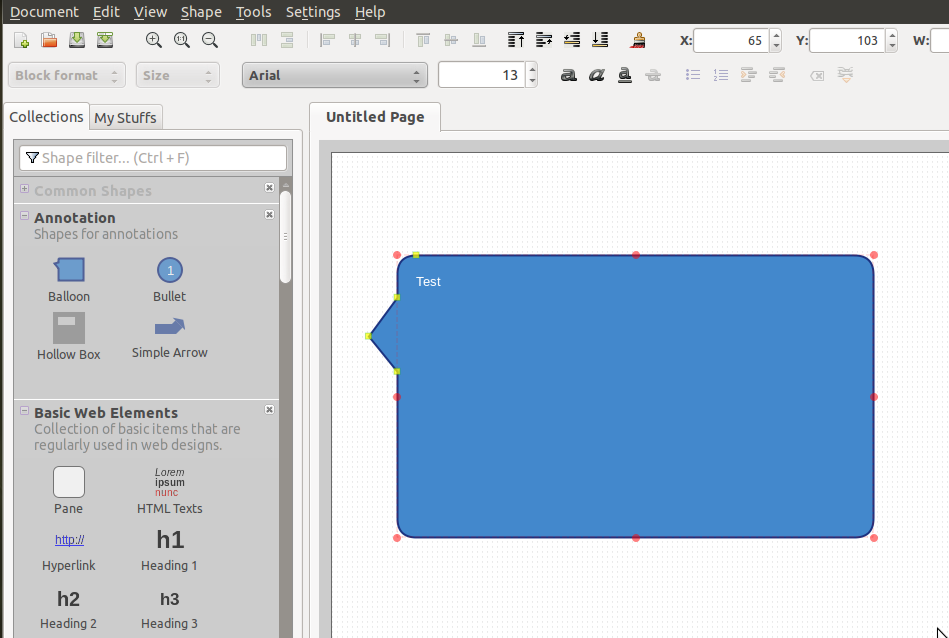Screen dimensions: 949x638
Task: Open the Settings menu
Action: point(313,12)
